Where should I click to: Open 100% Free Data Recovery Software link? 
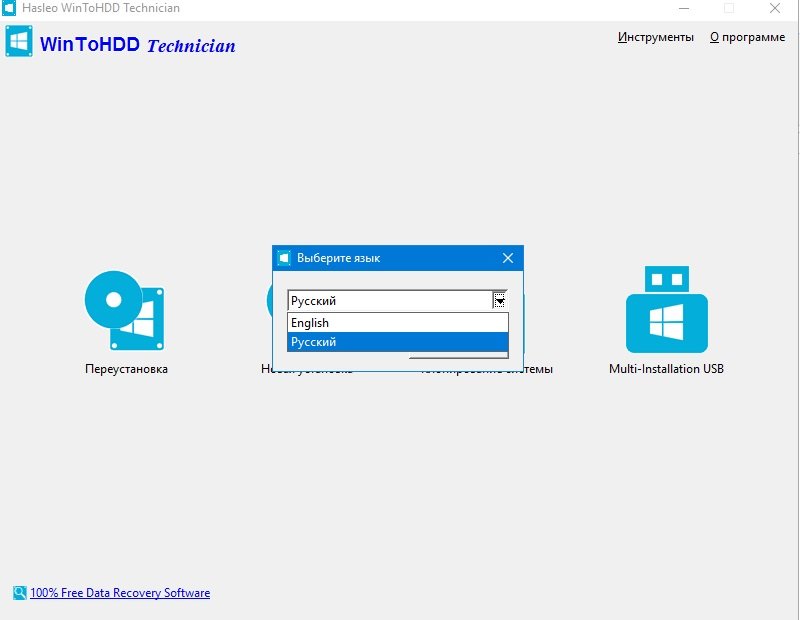120,592
